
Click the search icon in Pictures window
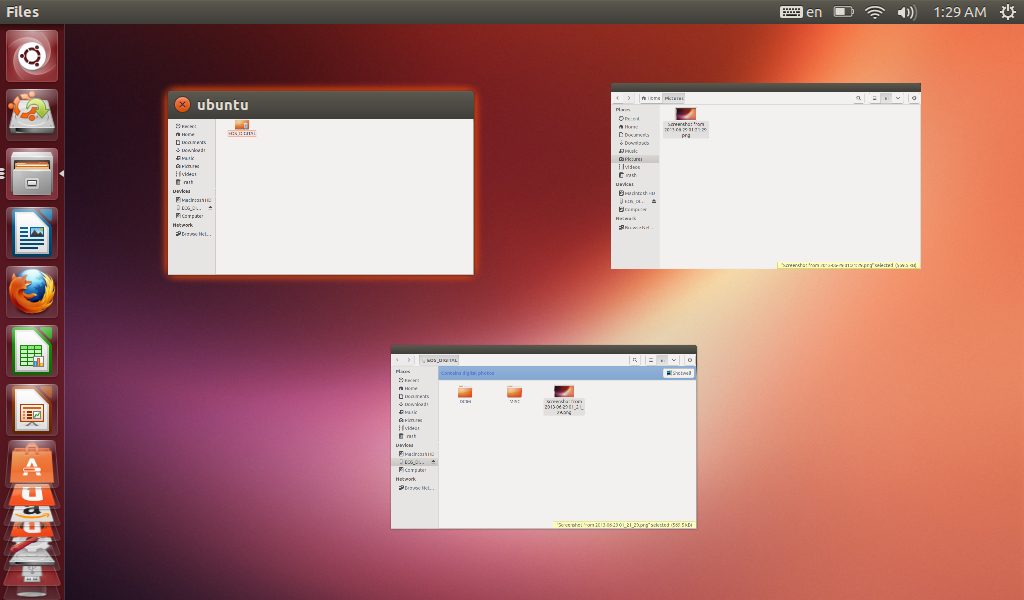tap(859, 98)
